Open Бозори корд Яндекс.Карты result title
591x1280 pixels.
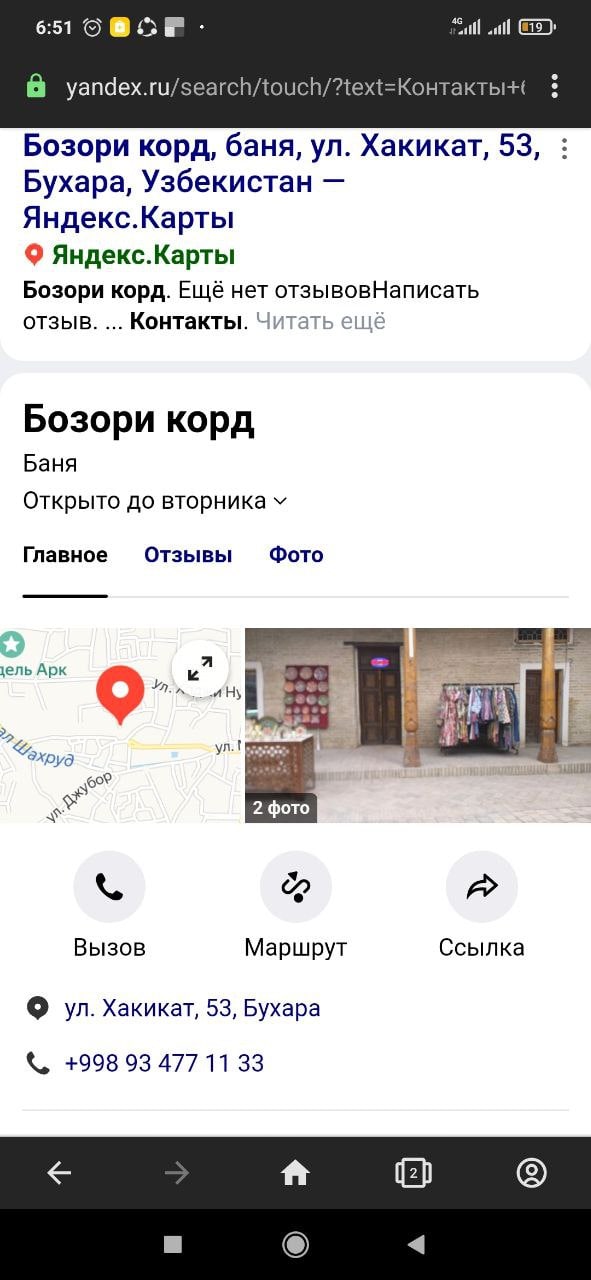(282, 182)
